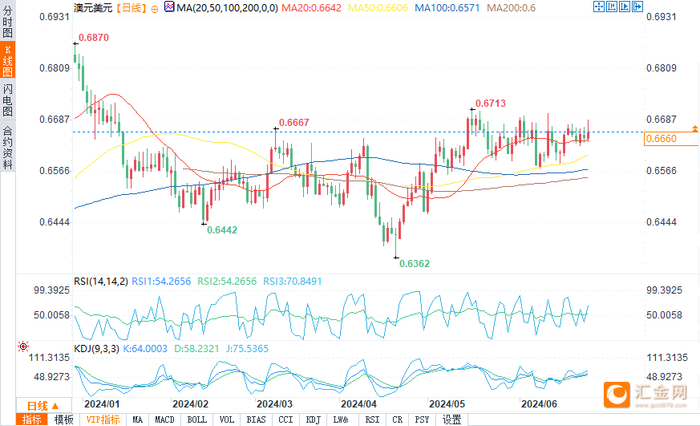Click the D:58.2321 value
The image size is (700, 426).
tap(196, 349)
